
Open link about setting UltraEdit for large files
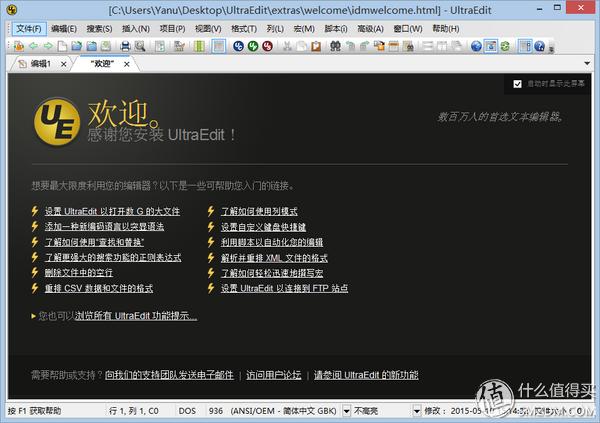coord(112,211)
